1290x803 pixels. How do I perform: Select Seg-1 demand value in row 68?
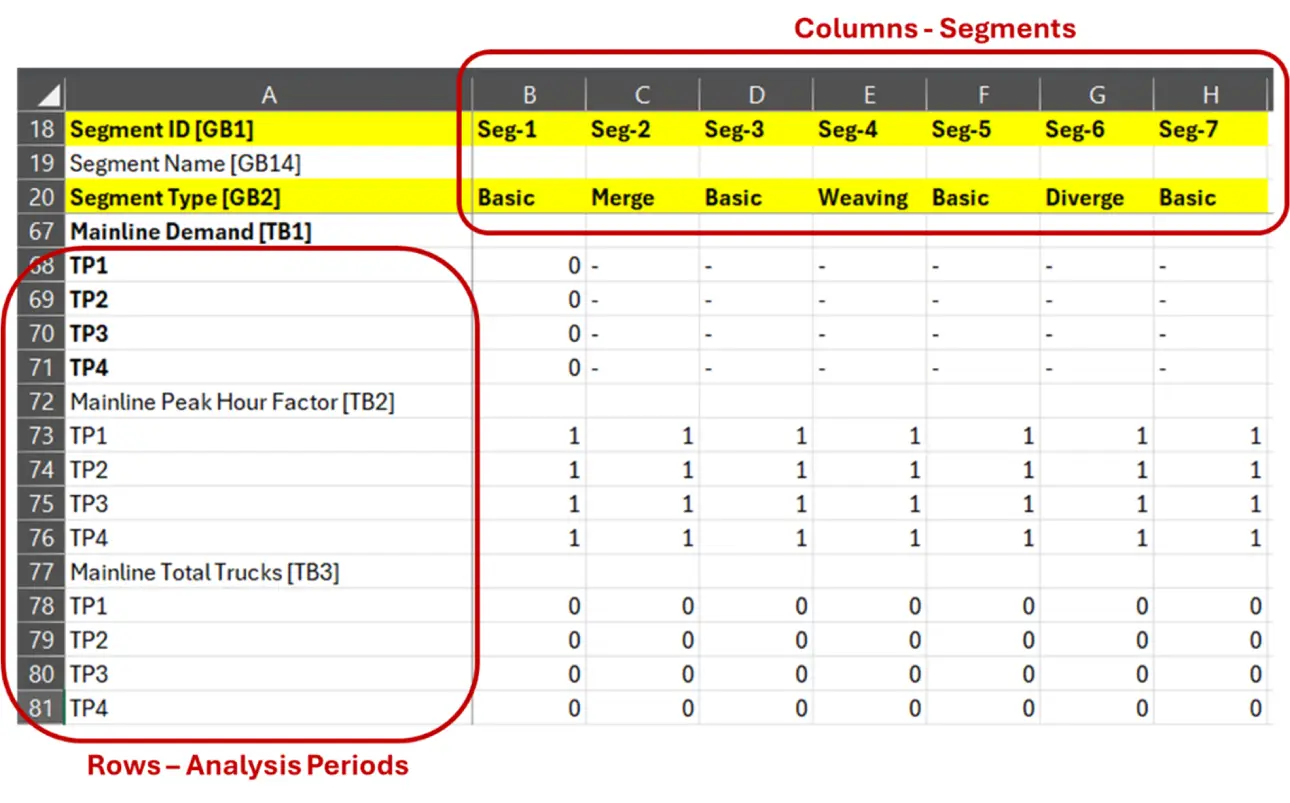[529, 265]
